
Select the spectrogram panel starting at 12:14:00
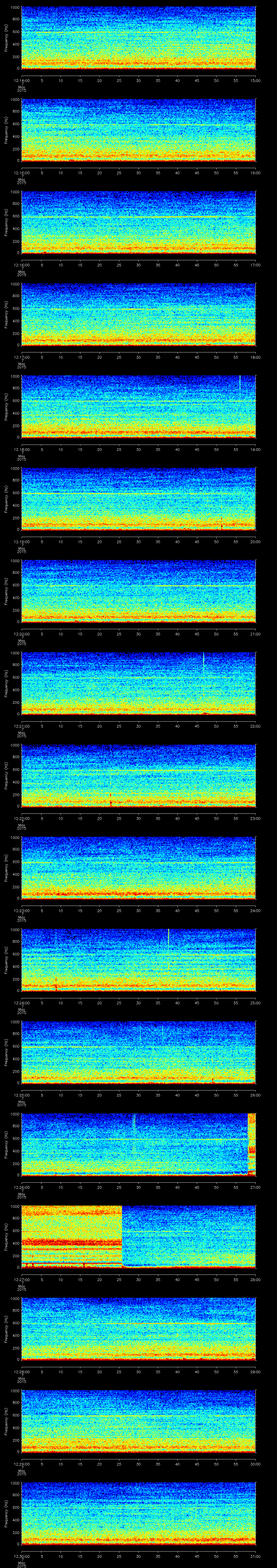point(138,38)
